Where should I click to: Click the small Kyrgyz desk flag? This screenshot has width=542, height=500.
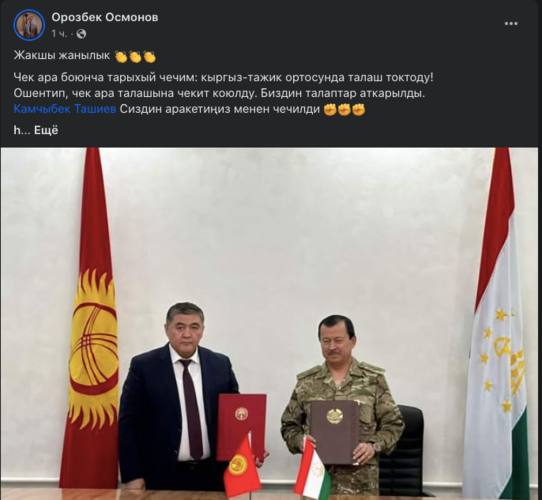pyautogui.click(x=242, y=462)
